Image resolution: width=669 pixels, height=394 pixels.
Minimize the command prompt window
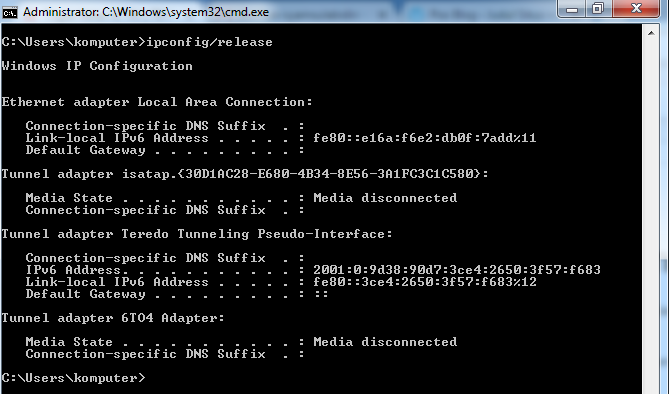tap(572, 9)
